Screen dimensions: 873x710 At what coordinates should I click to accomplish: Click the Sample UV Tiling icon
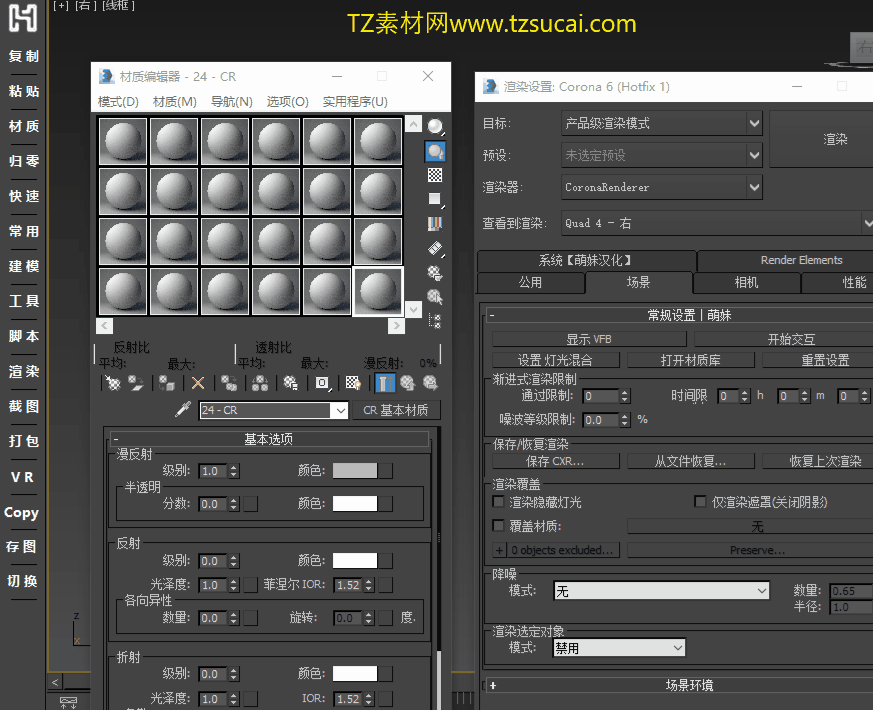coord(435,199)
